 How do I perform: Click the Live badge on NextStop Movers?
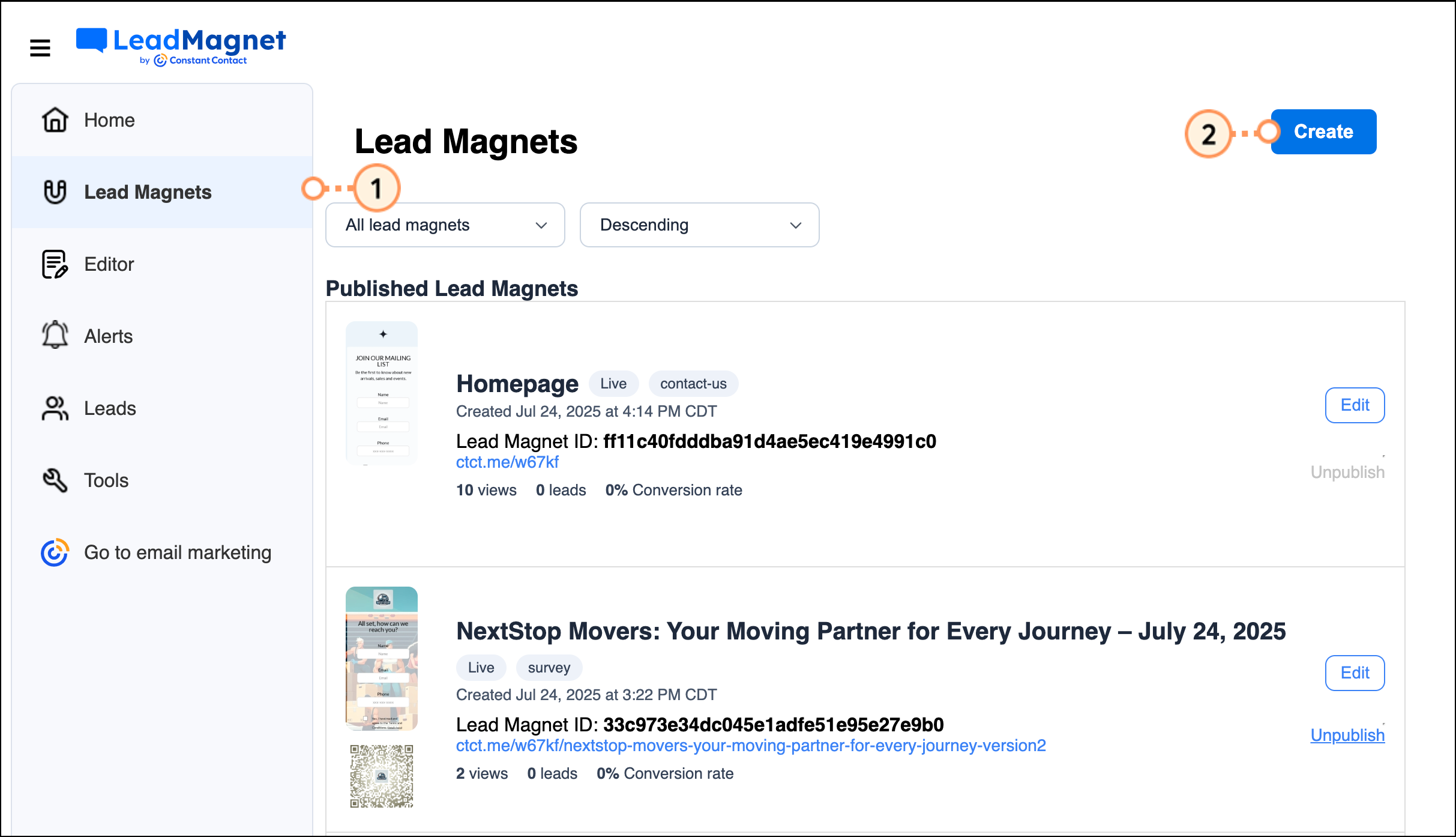click(481, 668)
